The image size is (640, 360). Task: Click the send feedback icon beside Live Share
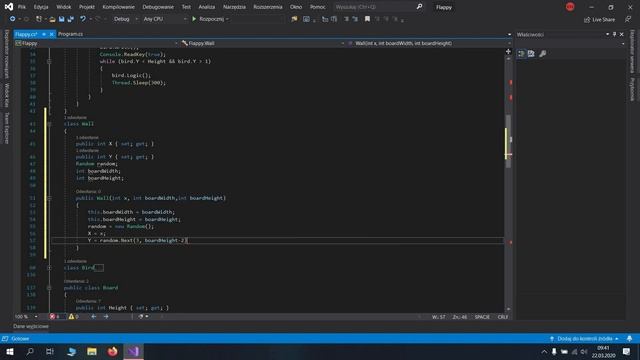[x=628, y=19]
